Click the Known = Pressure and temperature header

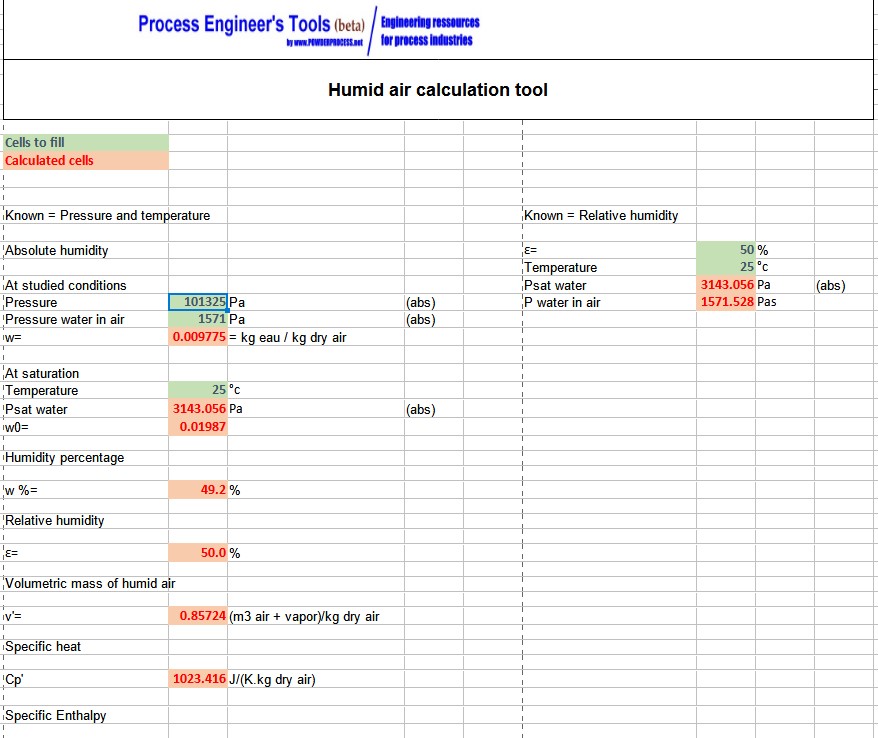[107, 214]
